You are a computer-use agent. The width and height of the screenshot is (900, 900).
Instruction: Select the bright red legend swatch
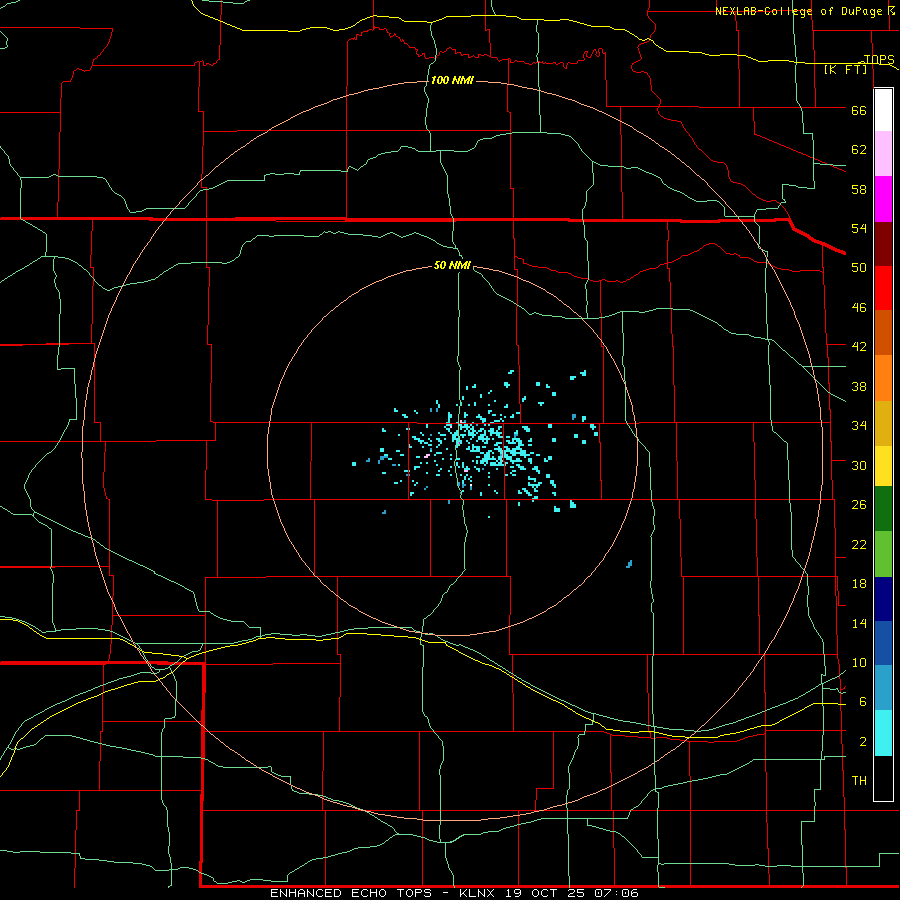tap(883, 288)
